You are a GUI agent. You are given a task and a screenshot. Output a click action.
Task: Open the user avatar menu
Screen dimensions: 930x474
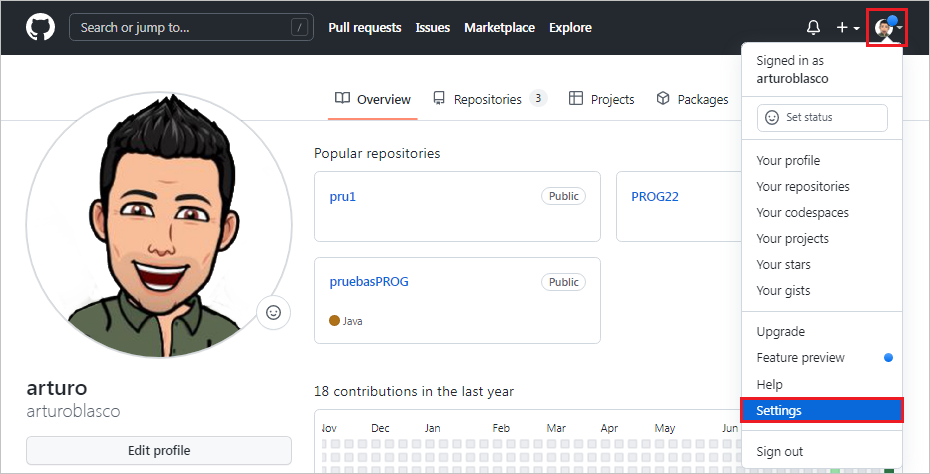pyautogui.click(x=887, y=27)
